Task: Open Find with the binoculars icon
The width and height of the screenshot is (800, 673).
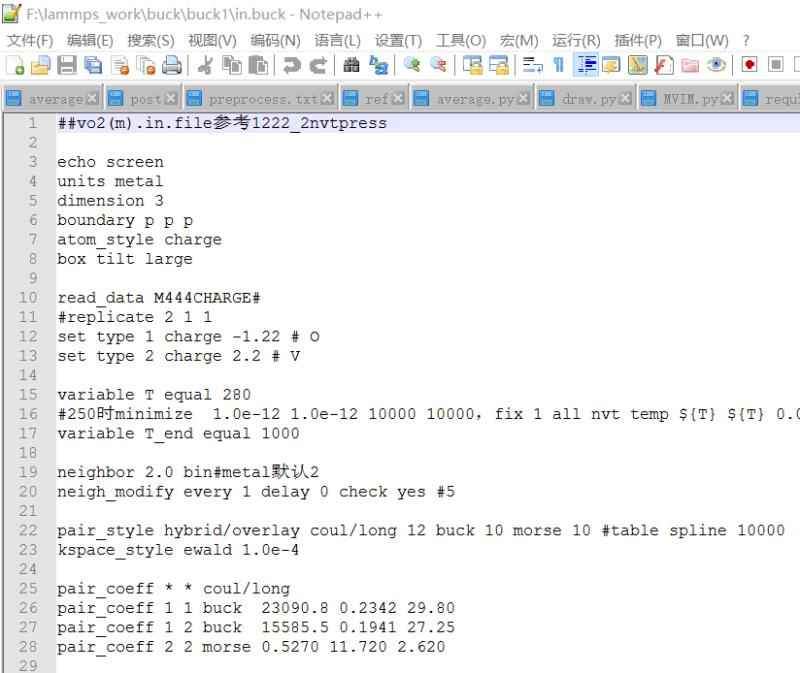Action: coord(352,65)
